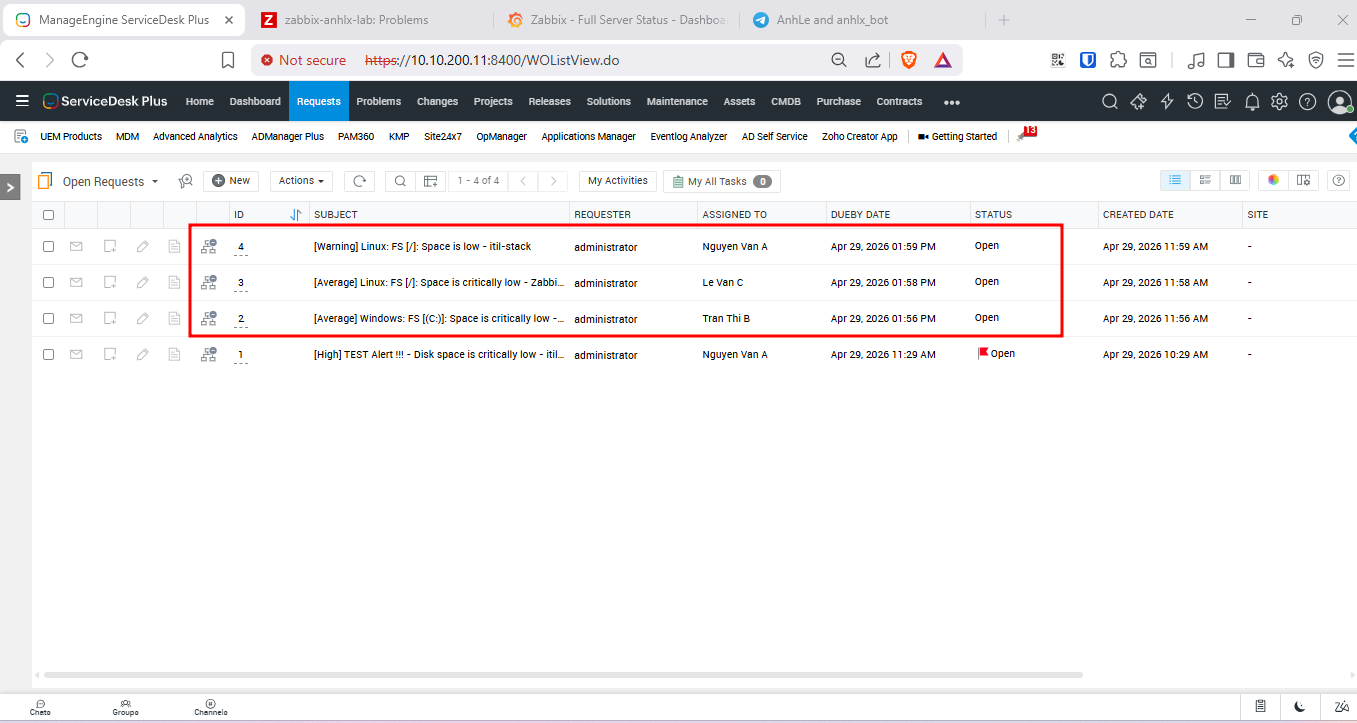
Task: Select the checkbox for request ID 4
Action: tap(48, 247)
